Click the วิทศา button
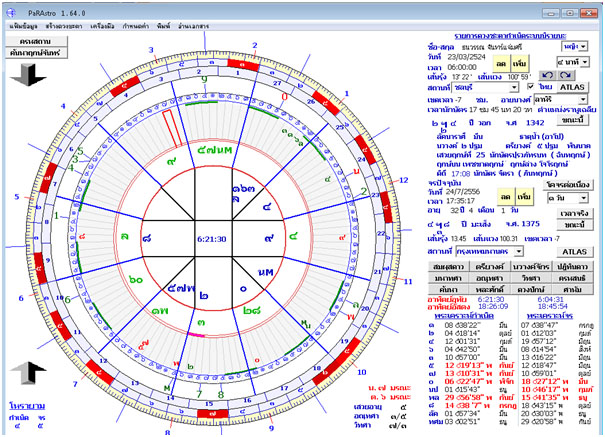 pyautogui.click(x=531, y=278)
